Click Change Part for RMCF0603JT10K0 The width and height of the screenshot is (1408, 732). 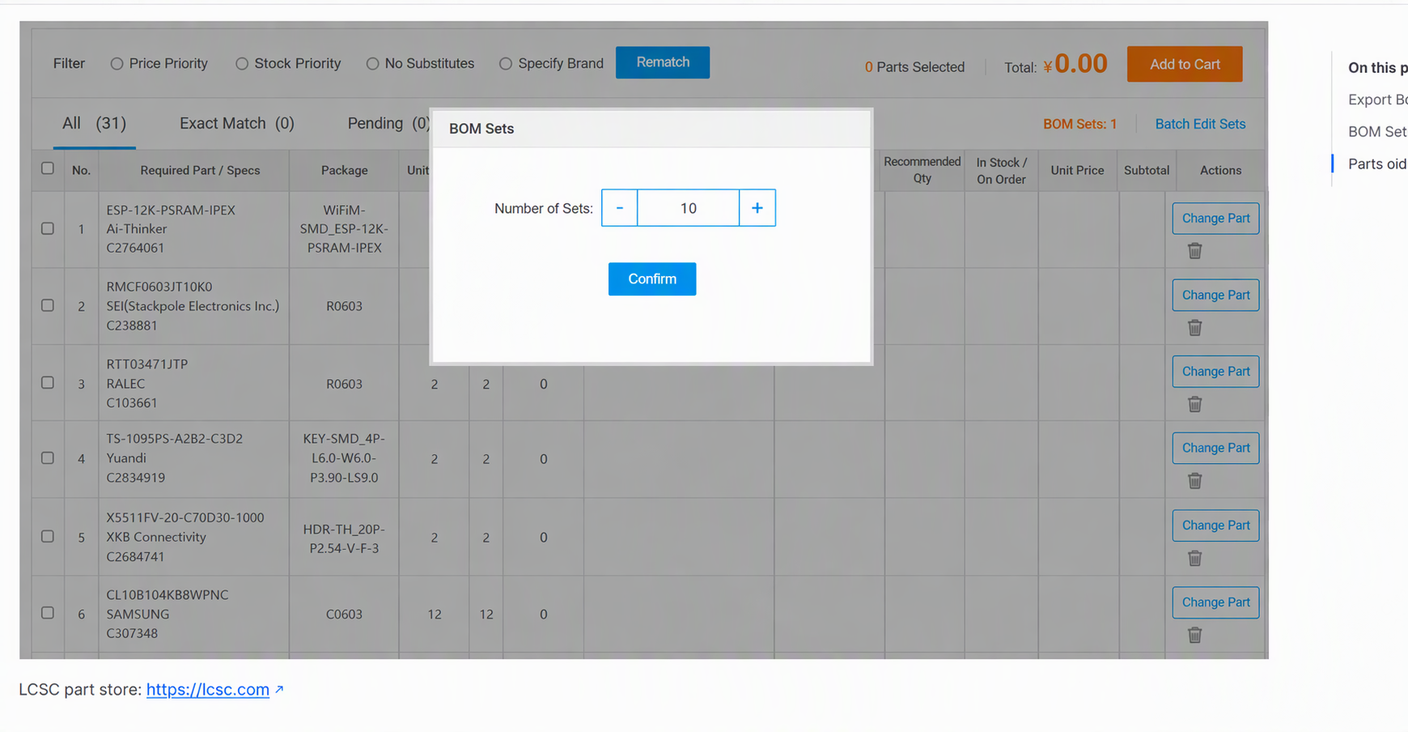(x=1216, y=295)
